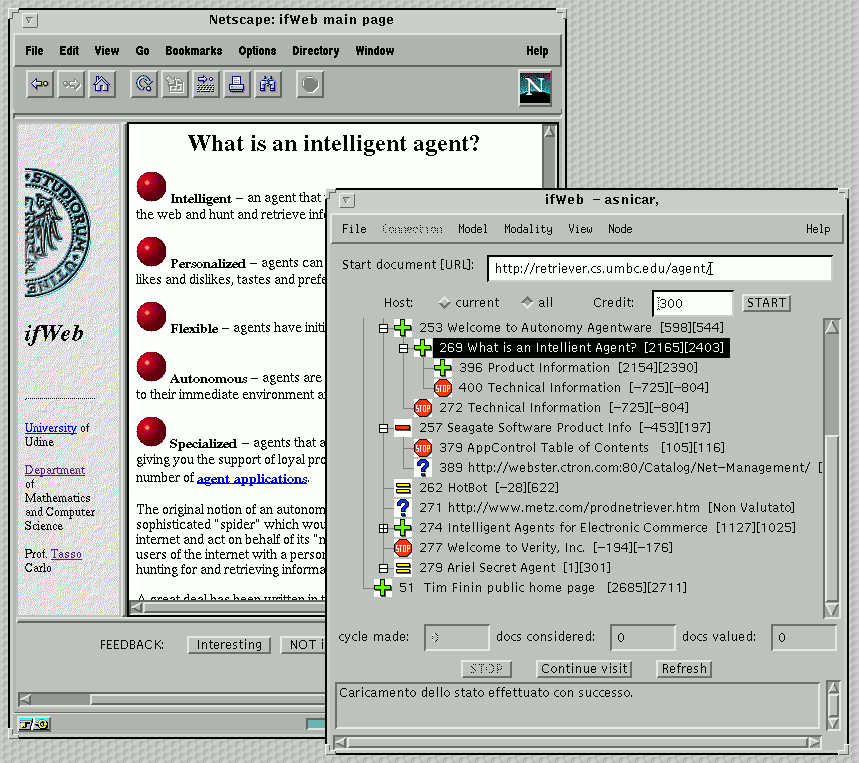The image size is (859, 763).
Task: Click the Credit input field showing 300
Action: click(692, 303)
